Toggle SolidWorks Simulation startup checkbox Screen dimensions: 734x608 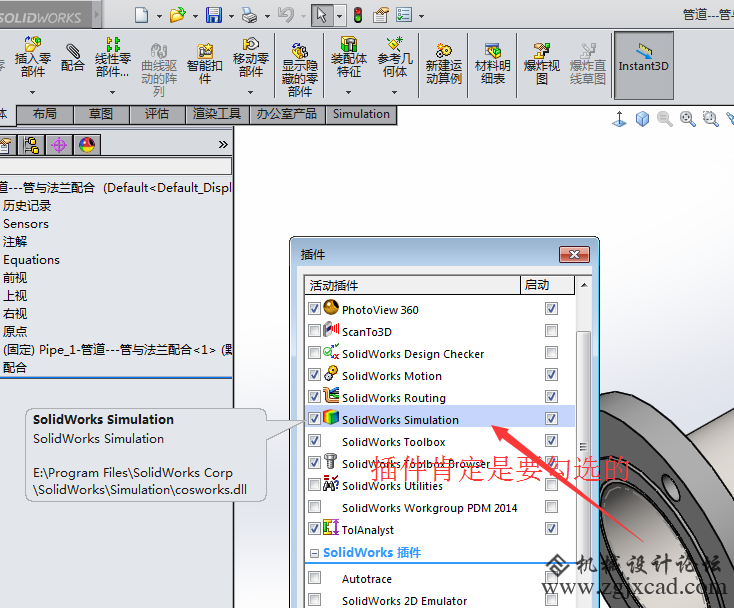click(551, 418)
